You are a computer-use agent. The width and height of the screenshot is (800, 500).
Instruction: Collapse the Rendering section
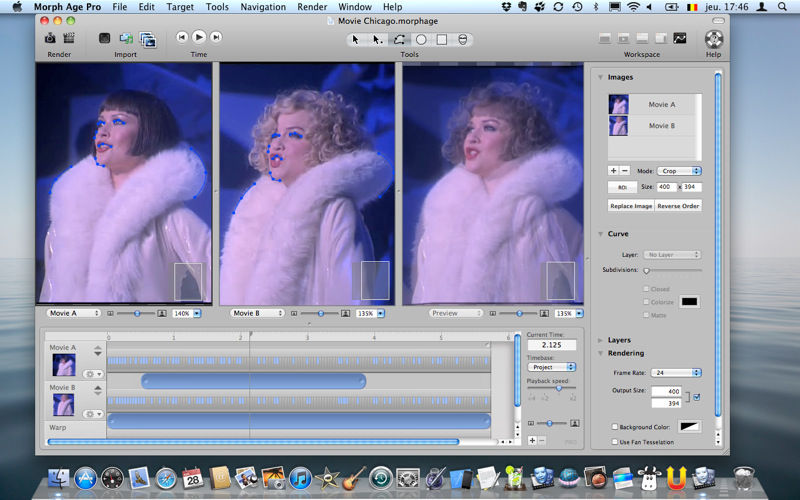coord(601,353)
